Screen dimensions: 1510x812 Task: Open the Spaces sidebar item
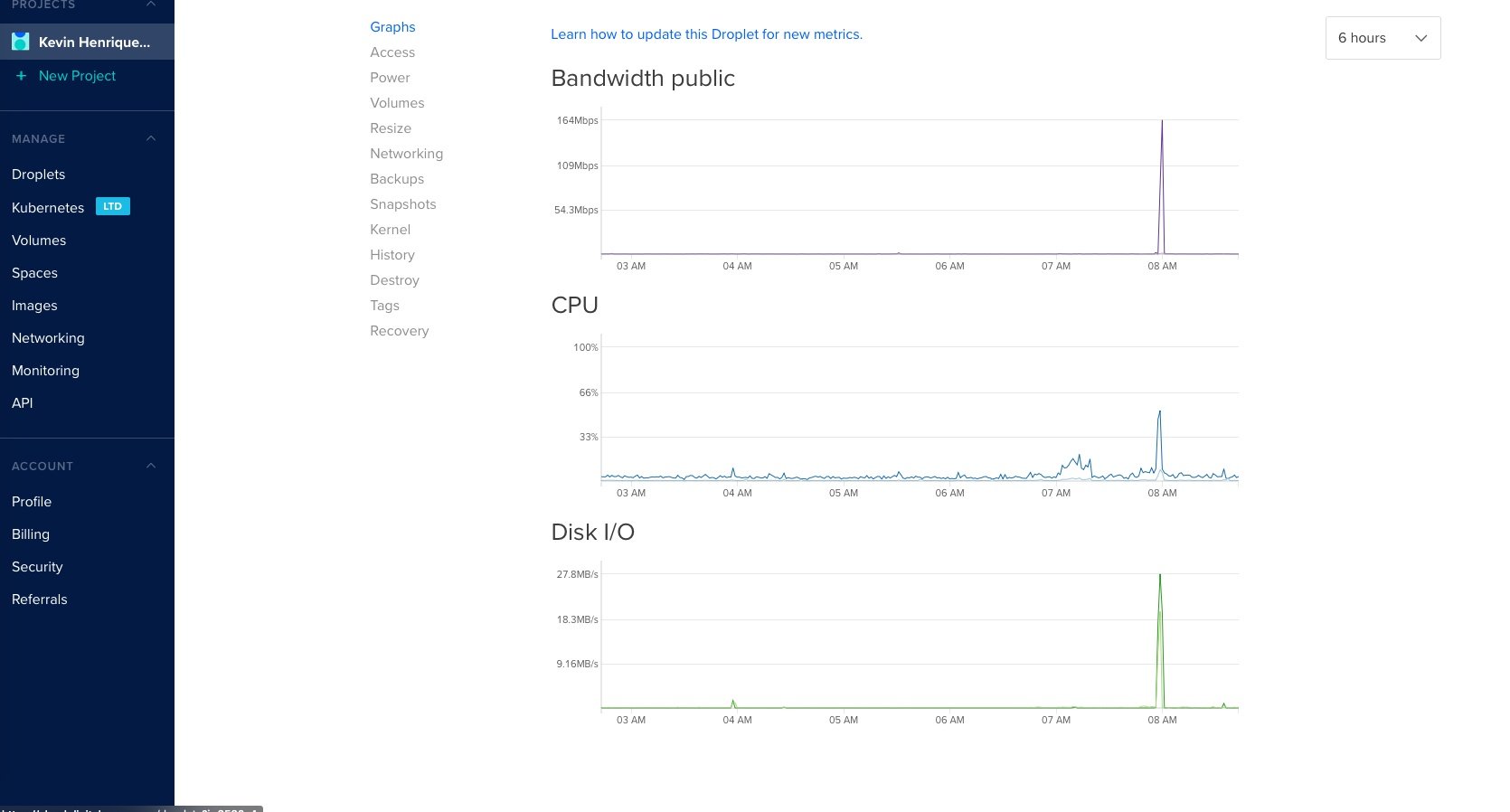[x=34, y=273]
